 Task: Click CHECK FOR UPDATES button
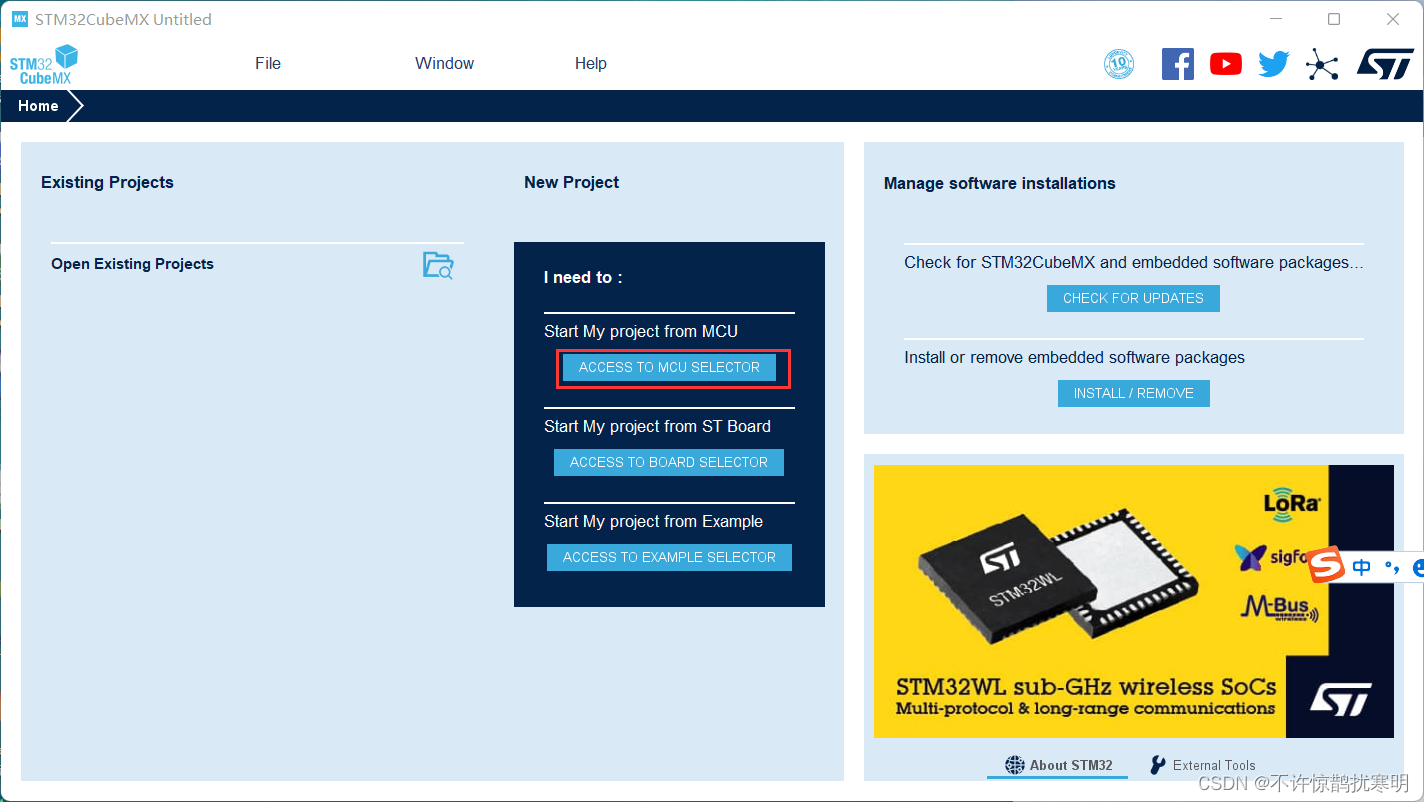[x=1133, y=298]
